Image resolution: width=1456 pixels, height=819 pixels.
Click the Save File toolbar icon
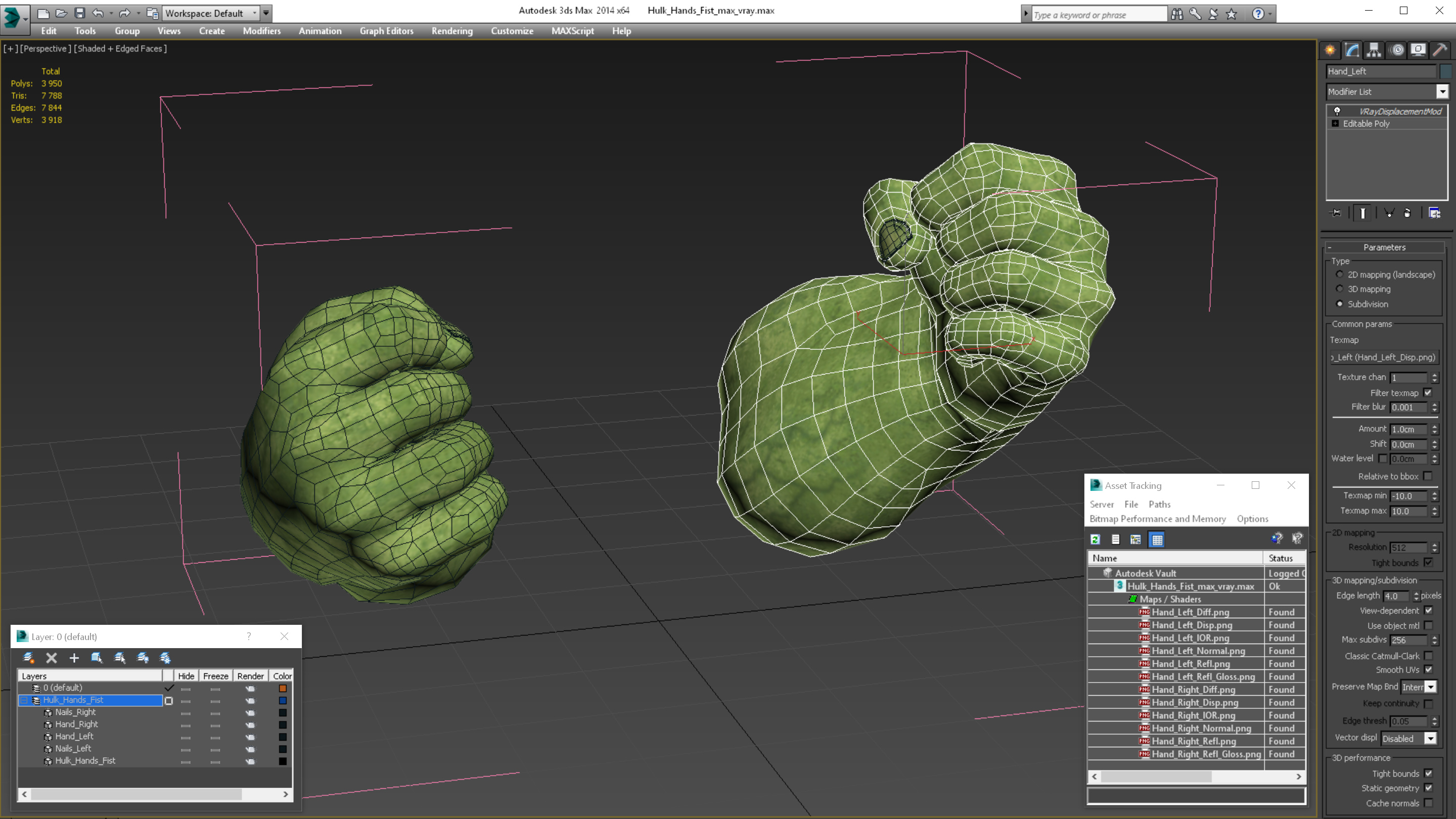80,13
